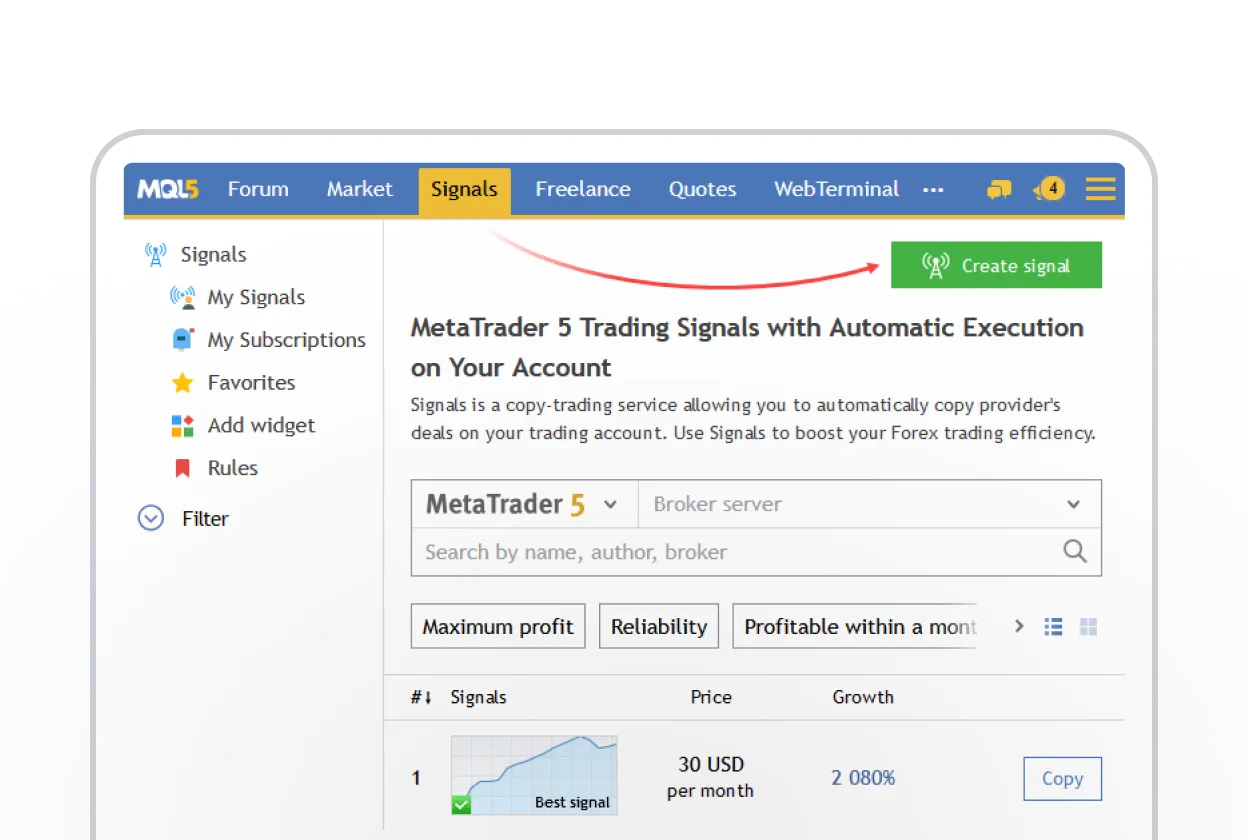Click the 2 080% growth value
The width and height of the screenshot is (1248, 840).
[x=863, y=777]
